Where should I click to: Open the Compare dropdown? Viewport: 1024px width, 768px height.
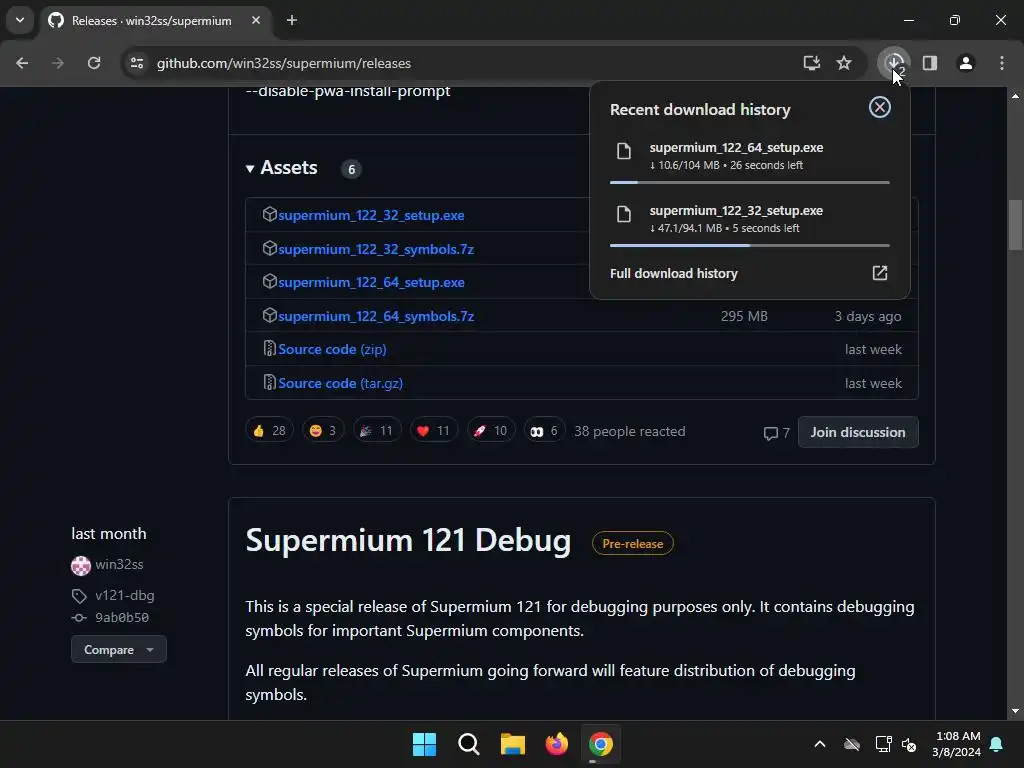pyautogui.click(x=119, y=649)
